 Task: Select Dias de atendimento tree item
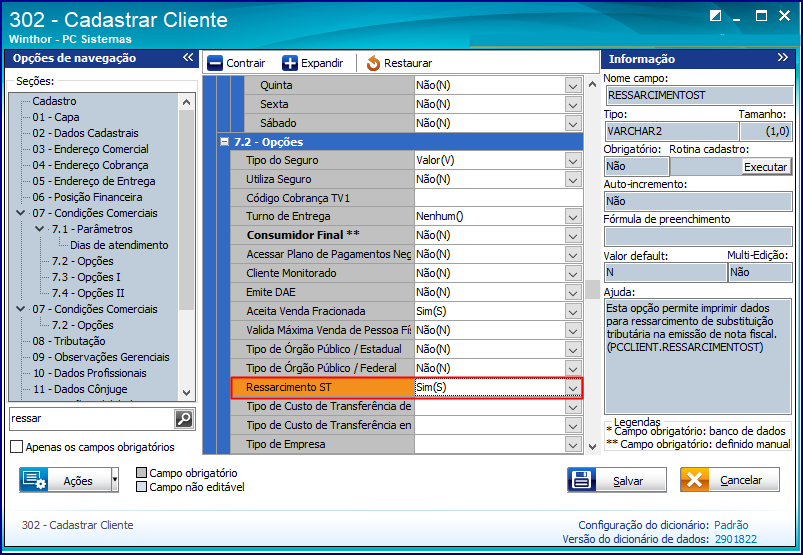[x=119, y=245]
